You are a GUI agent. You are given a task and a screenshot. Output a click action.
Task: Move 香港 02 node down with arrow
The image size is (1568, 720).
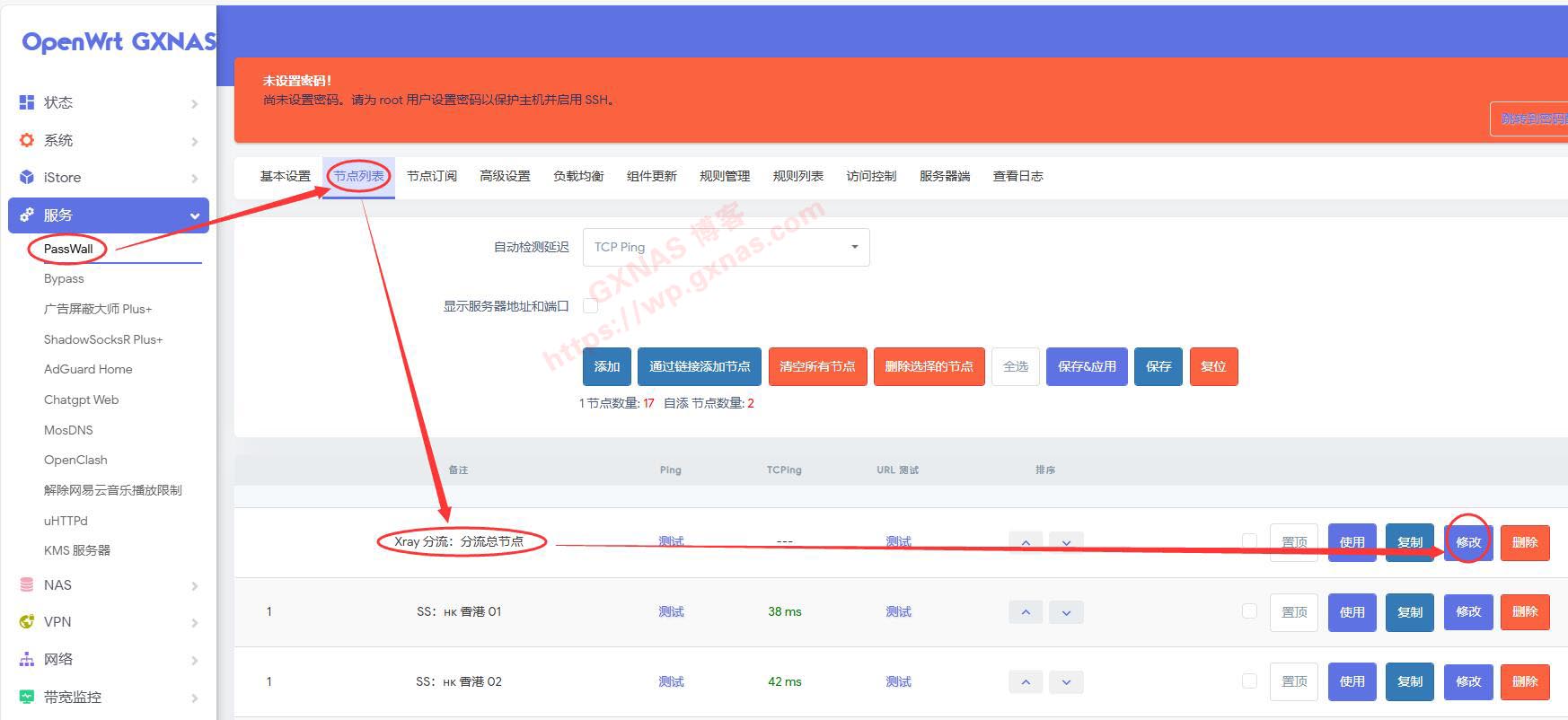tap(1066, 682)
